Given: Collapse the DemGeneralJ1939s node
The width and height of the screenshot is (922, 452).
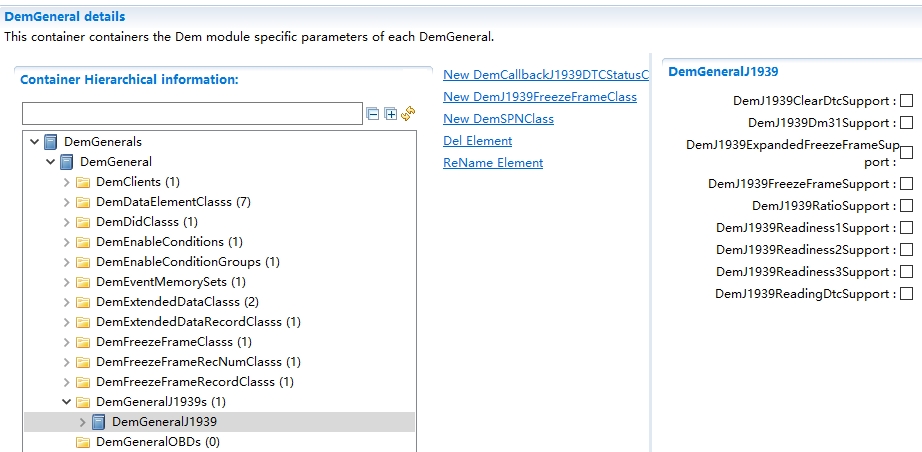Looking at the screenshot, I should coord(67,402).
